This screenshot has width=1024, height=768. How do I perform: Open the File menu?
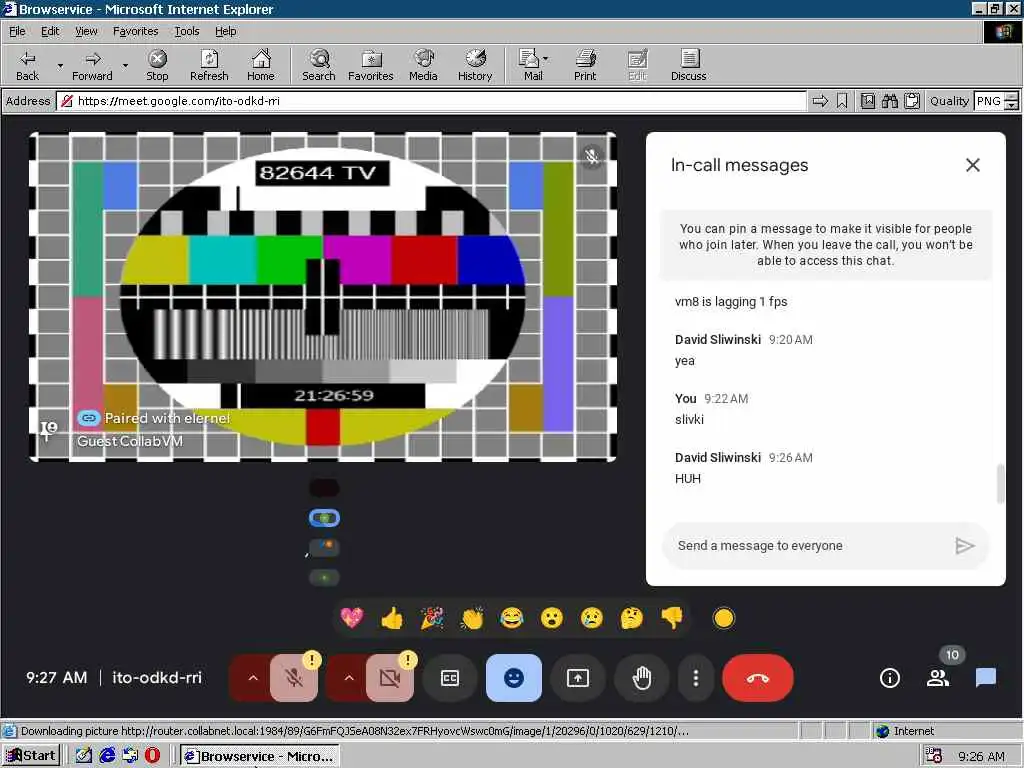[17, 31]
